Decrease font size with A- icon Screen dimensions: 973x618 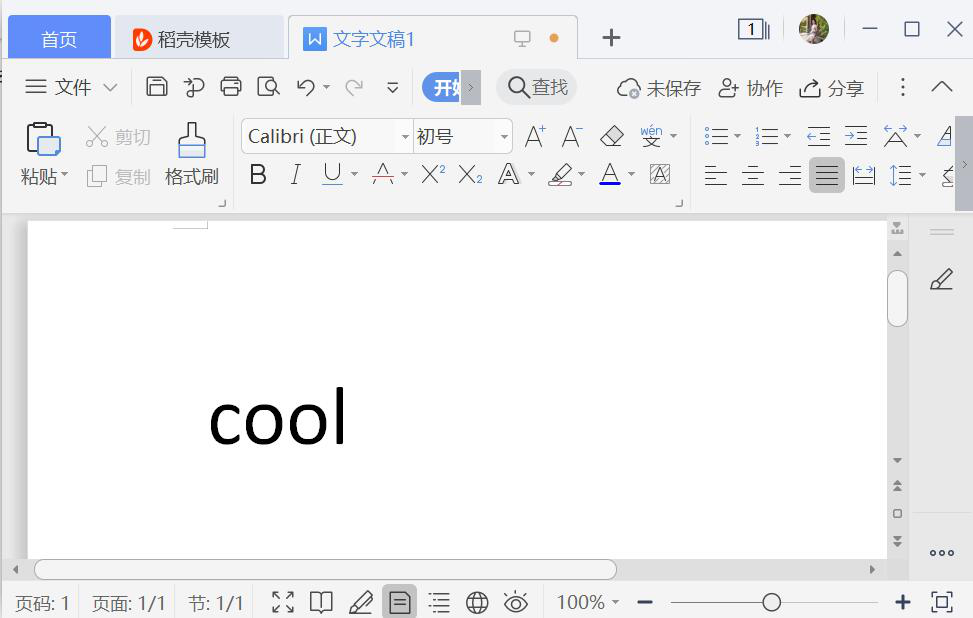(572, 137)
